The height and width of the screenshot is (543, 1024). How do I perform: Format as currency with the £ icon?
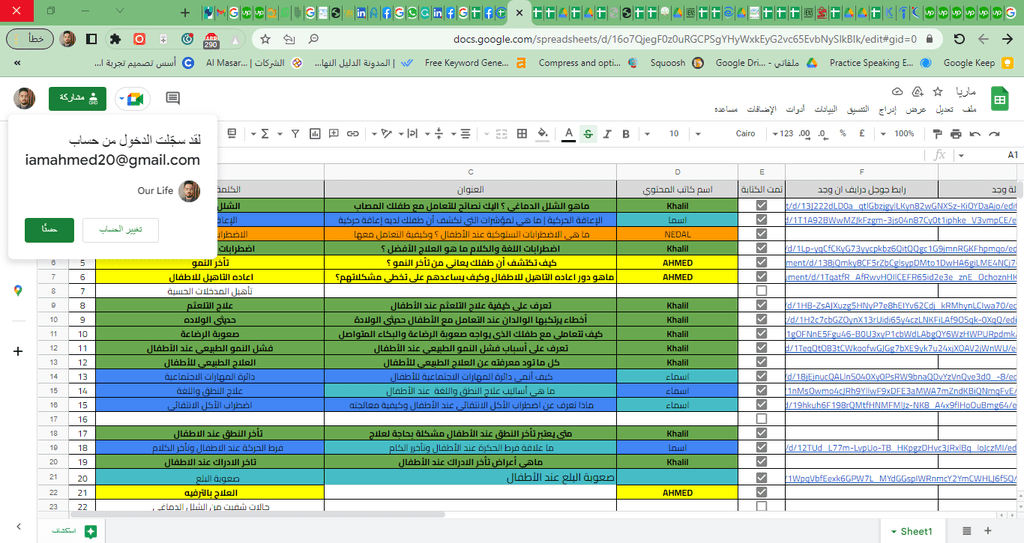[x=861, y=133]
